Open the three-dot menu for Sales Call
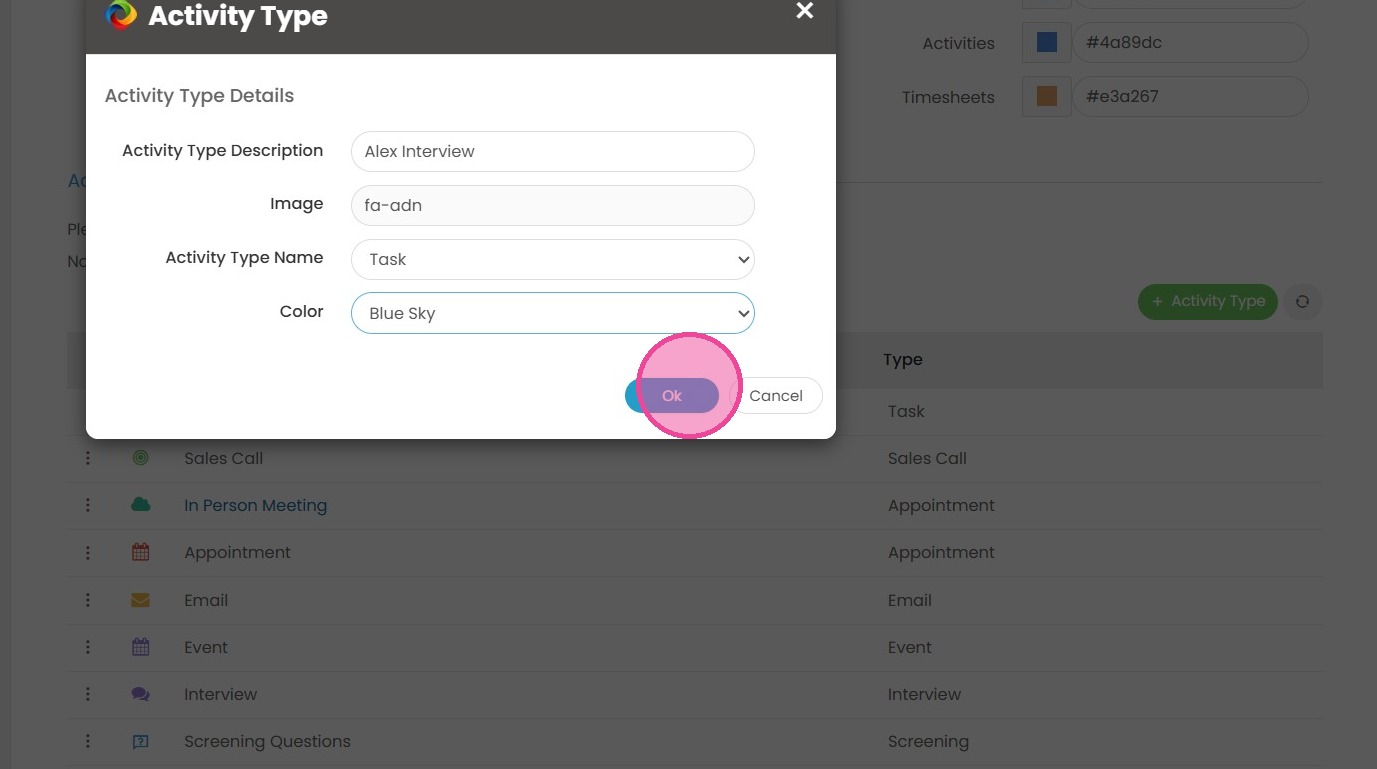The width and height of the screenshot is (1377, 769). 88,458
